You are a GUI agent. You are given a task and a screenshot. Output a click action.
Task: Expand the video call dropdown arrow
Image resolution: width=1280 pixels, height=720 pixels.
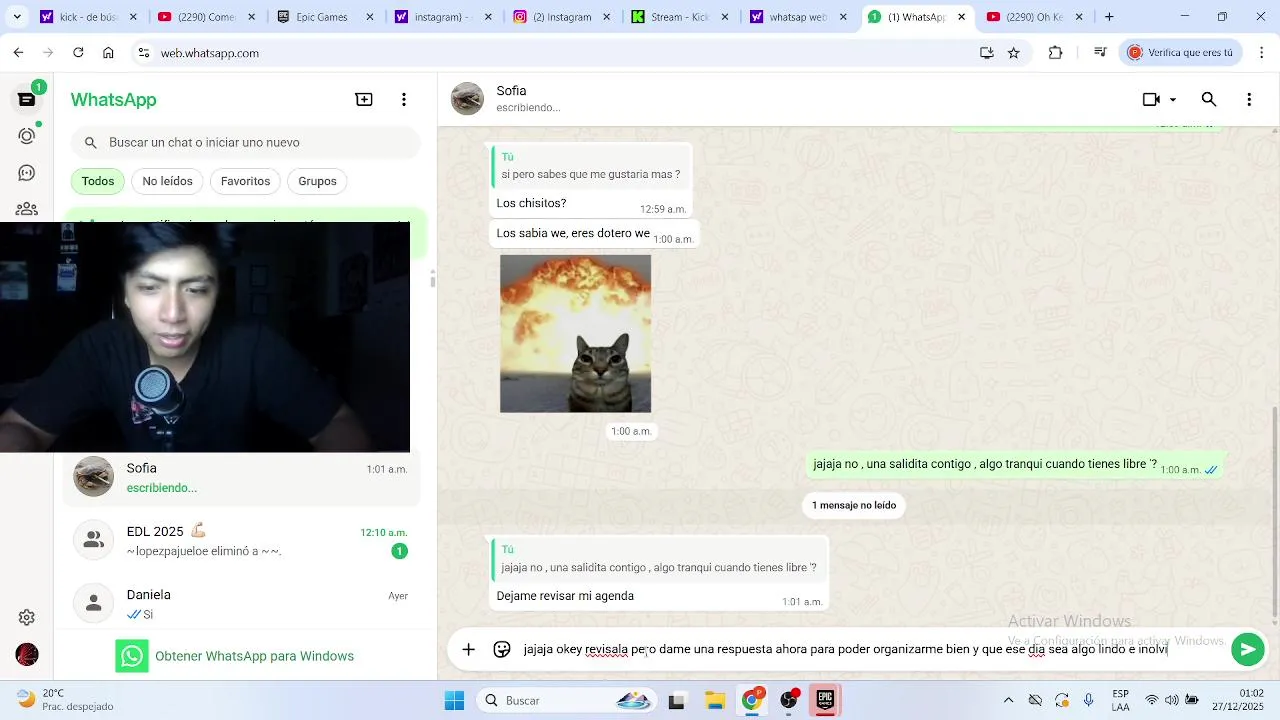point(1173,99)
